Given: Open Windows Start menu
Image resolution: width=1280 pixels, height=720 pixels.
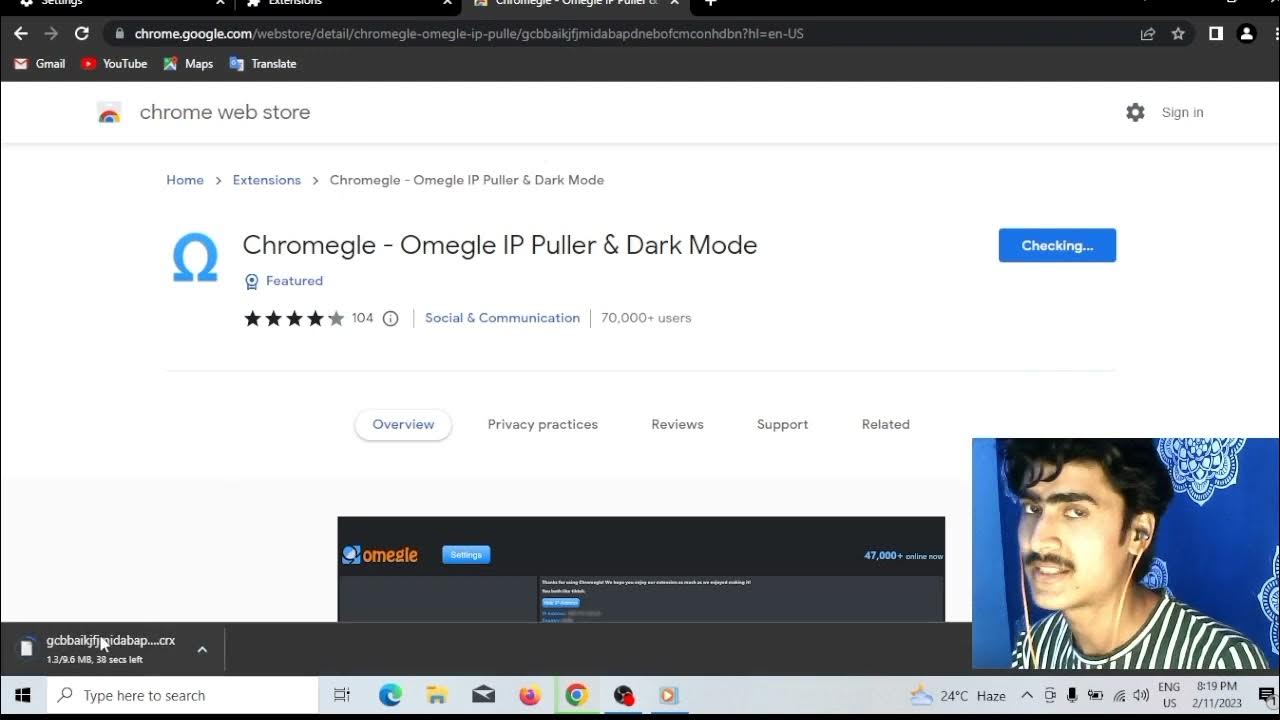Looking at the screenshot, I should coord(22,695).
